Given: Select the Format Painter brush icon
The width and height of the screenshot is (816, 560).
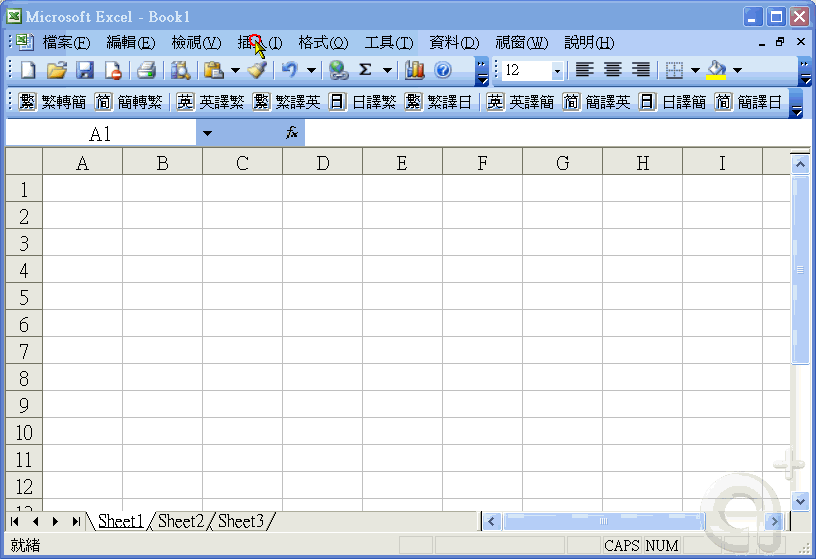Looking at the screenshot, I should [258, 70].
